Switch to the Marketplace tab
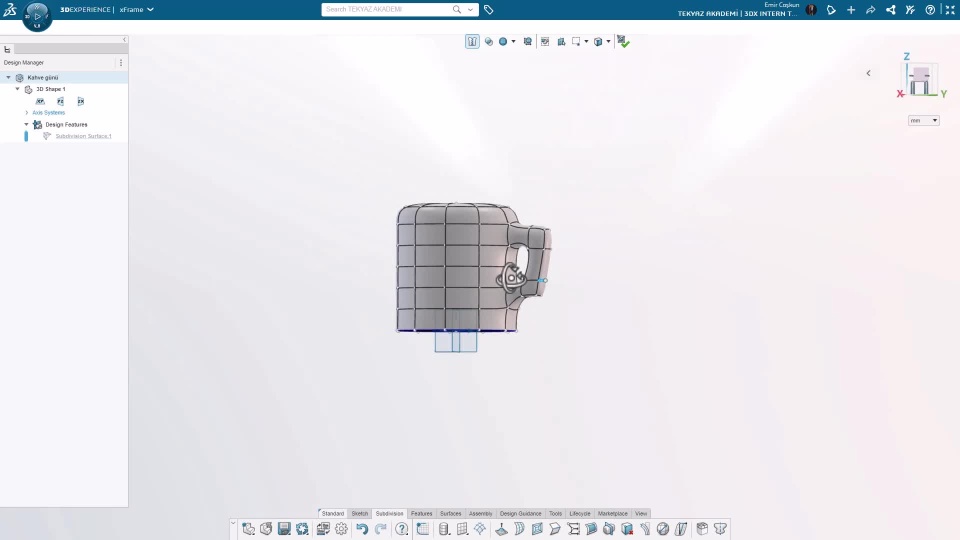 click(x=612, y=514)
